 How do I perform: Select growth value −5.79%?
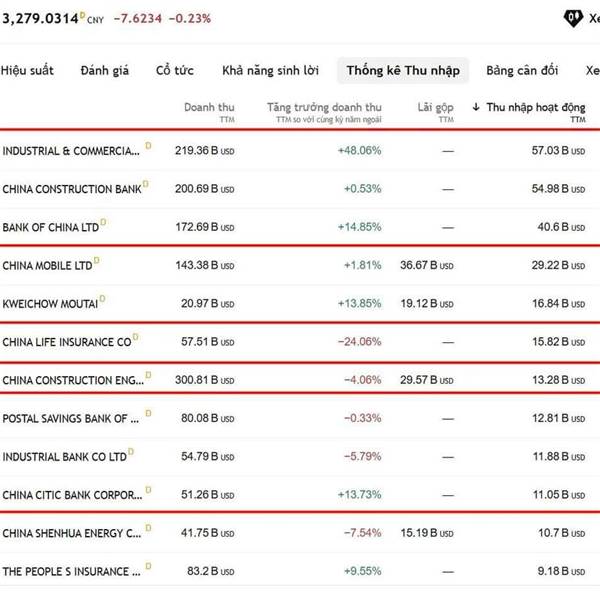coord(362,457)
